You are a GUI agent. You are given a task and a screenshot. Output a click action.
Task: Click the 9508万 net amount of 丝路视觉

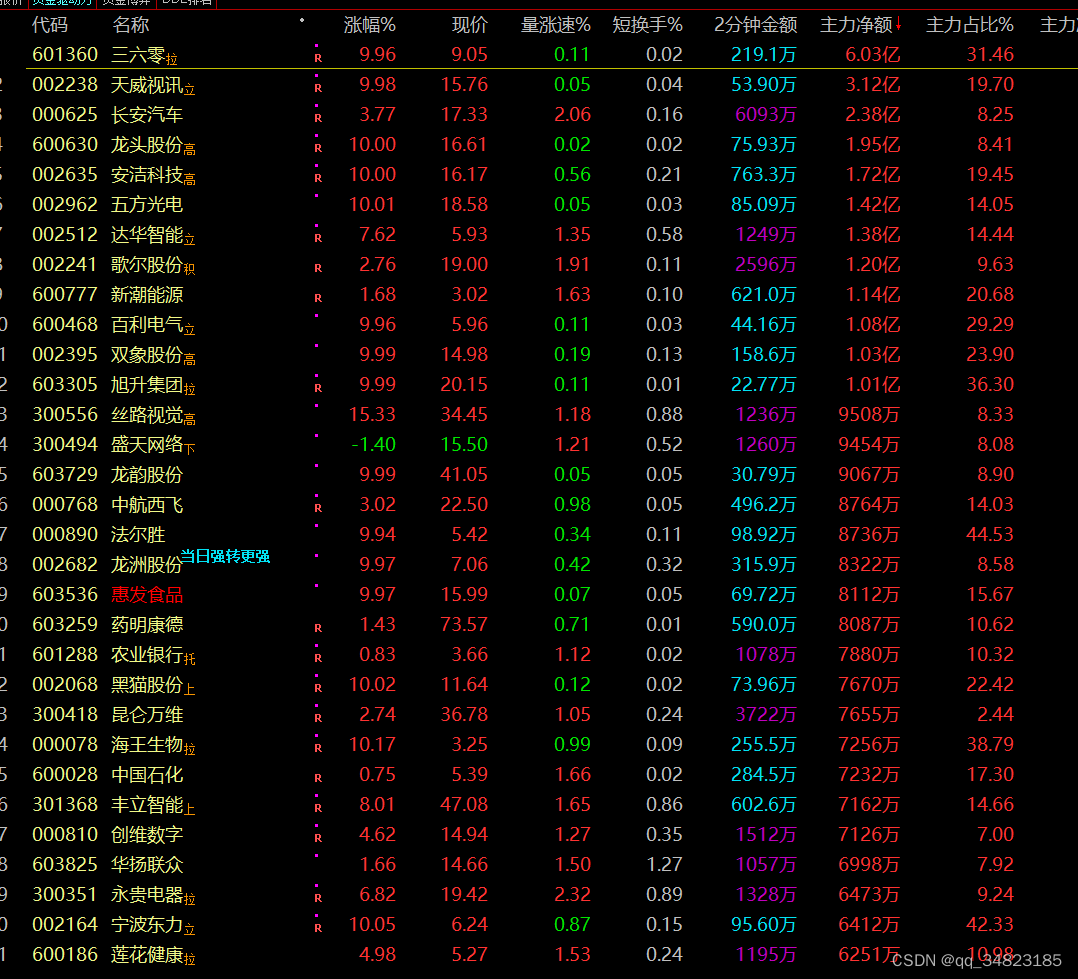point(869,415)
